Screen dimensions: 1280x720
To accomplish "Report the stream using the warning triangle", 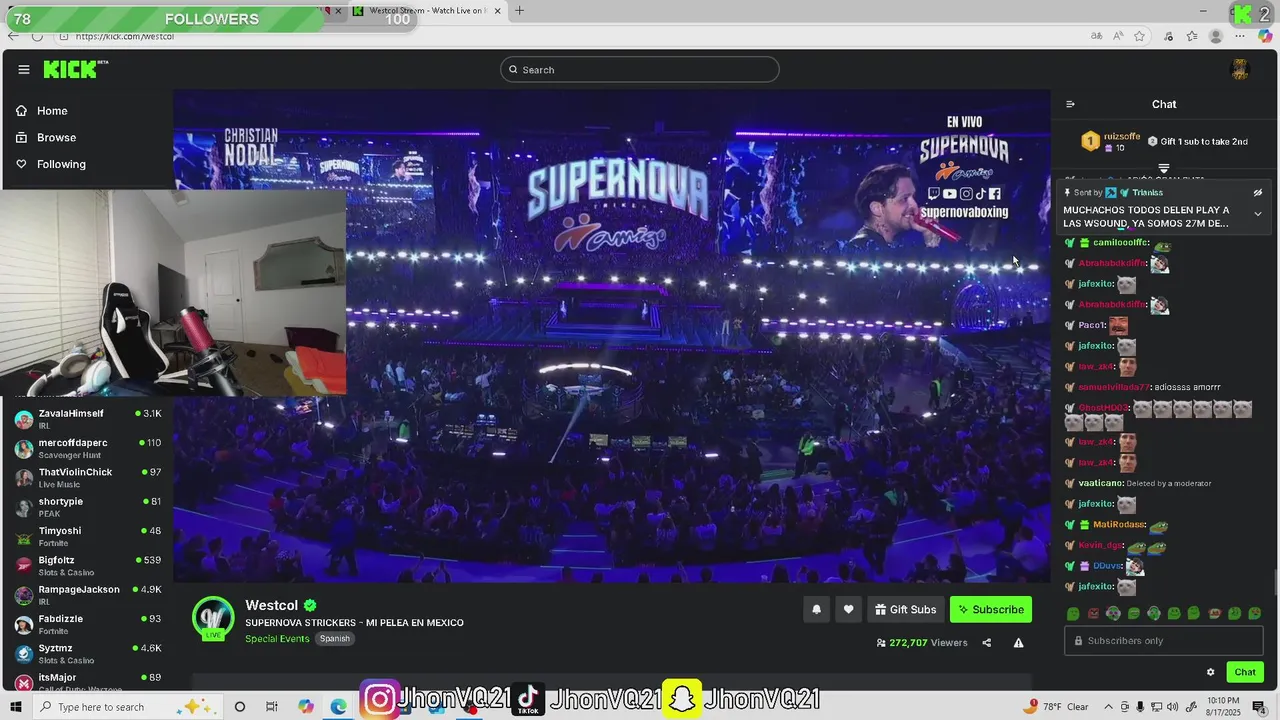I will (1018, 643).
